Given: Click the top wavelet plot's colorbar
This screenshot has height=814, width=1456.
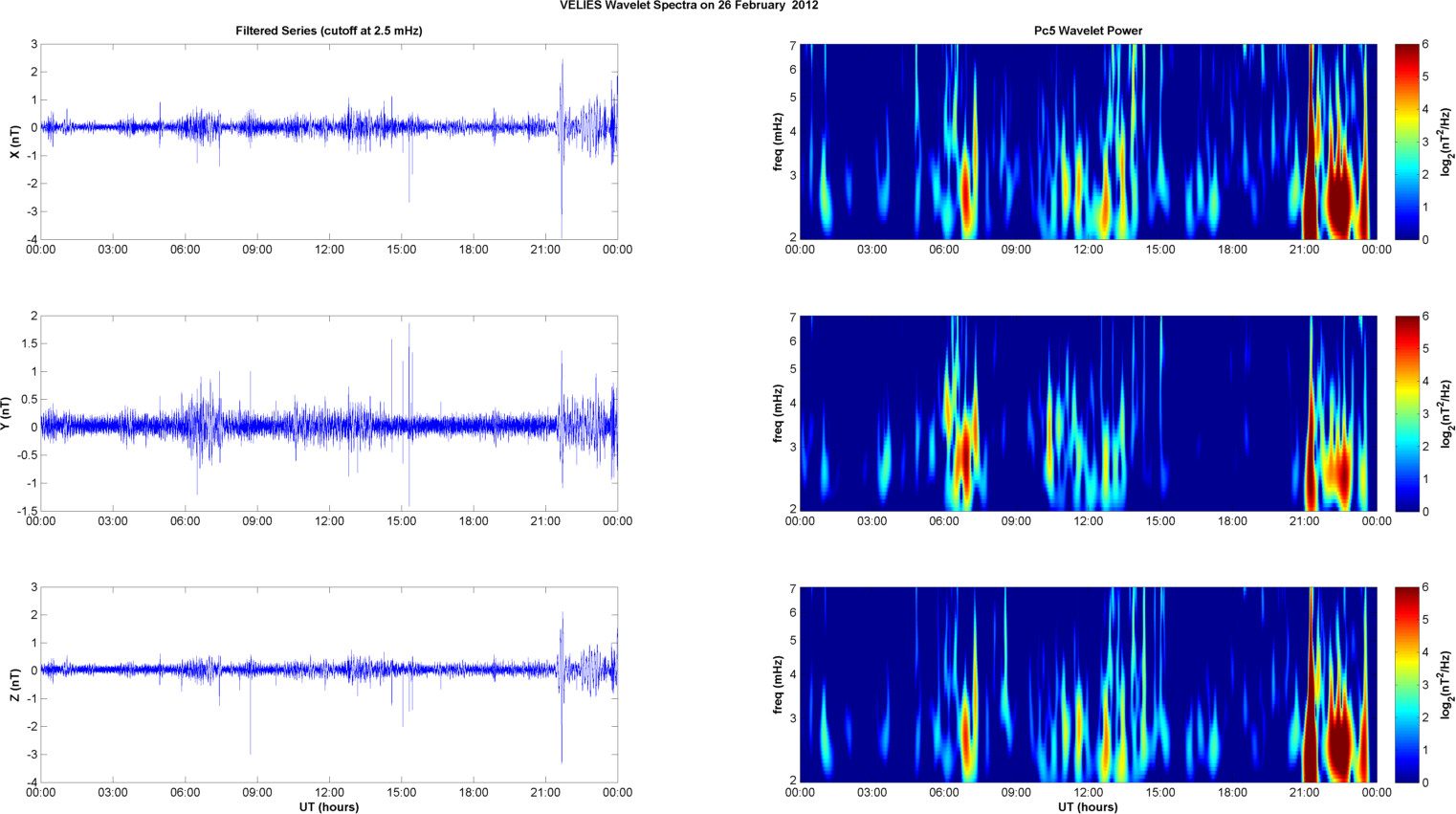Looking at the screenshot, I should [1406, 142].
